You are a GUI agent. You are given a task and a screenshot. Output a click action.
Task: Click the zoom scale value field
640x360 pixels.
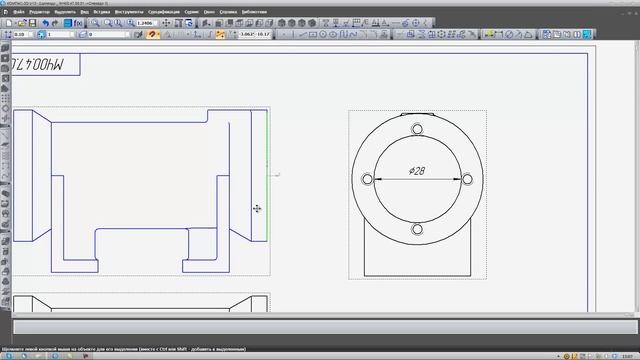(x=144, y=23)
